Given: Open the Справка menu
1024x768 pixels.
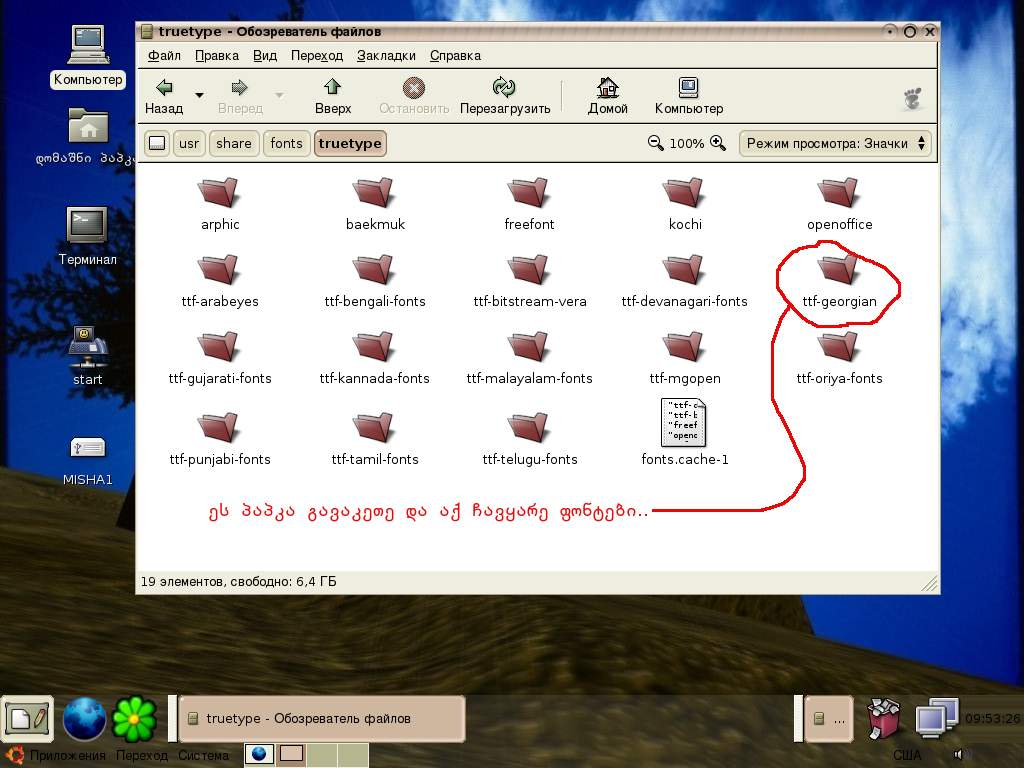Looking at the screenshot, I should [455, 56].
